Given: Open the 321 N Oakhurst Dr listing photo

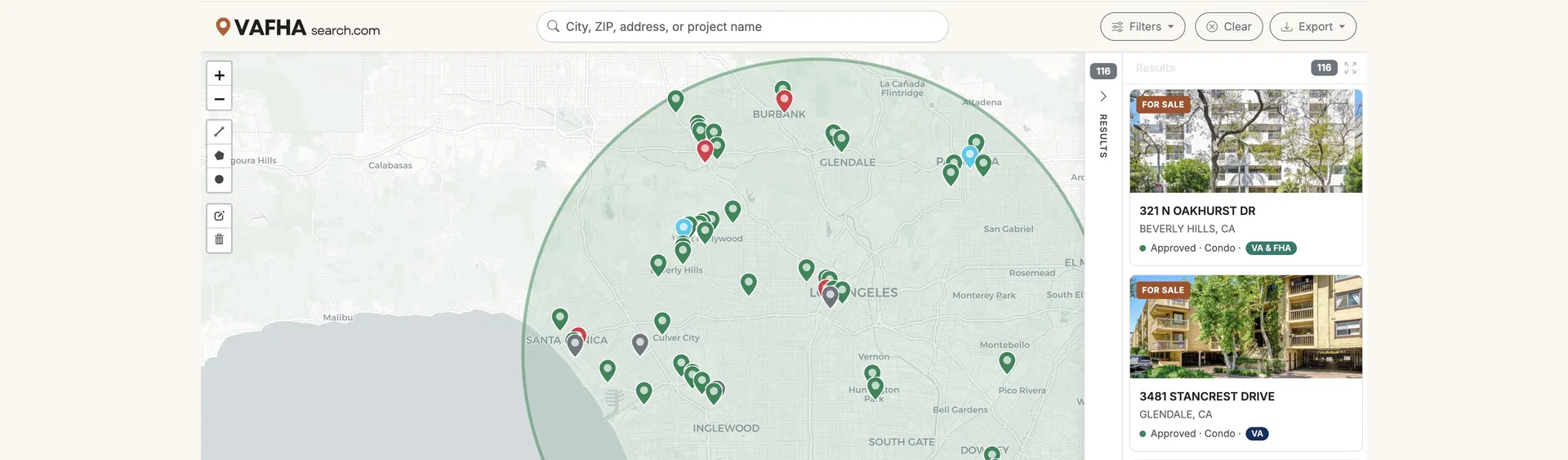Looking at the screenshot, I should [x=1245, y=141].
